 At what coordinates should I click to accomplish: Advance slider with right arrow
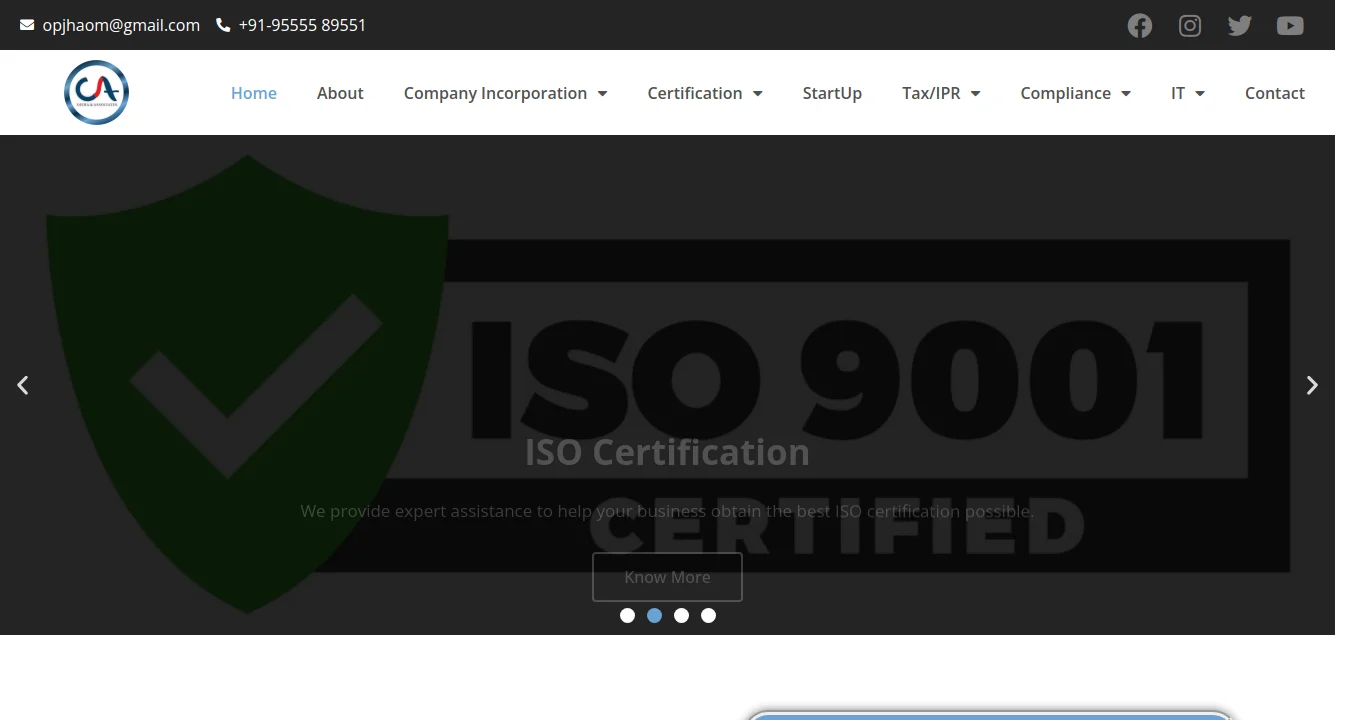(x=1312, y=385)
